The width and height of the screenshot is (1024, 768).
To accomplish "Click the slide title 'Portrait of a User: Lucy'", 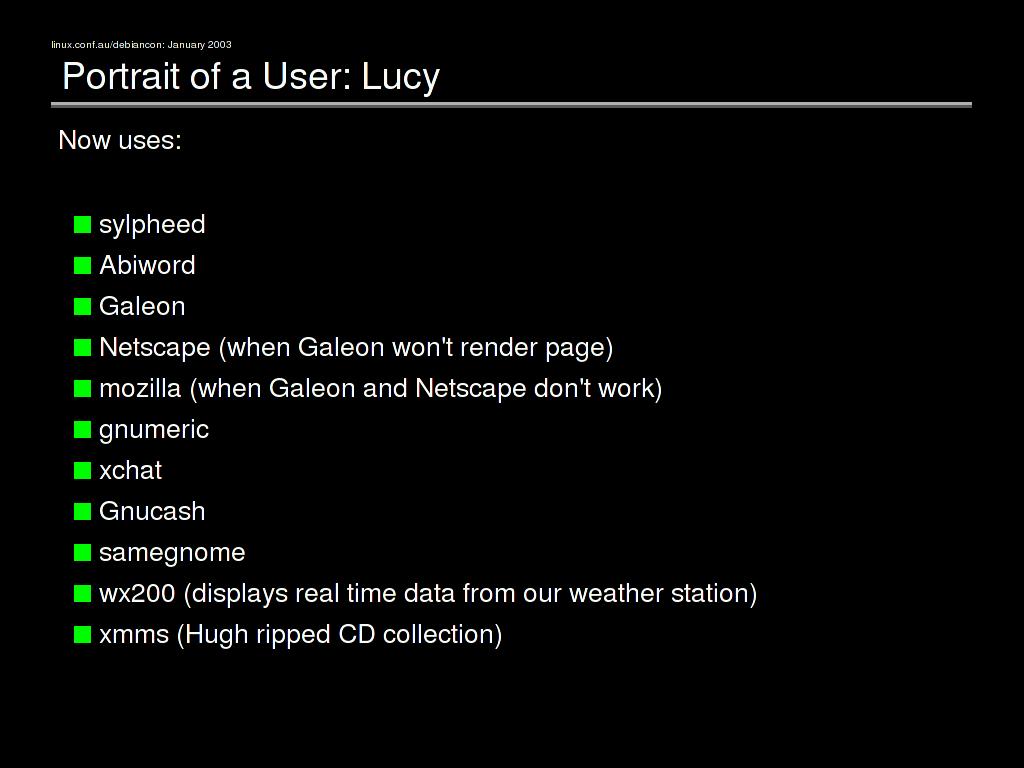I will (x=251, y=76).
